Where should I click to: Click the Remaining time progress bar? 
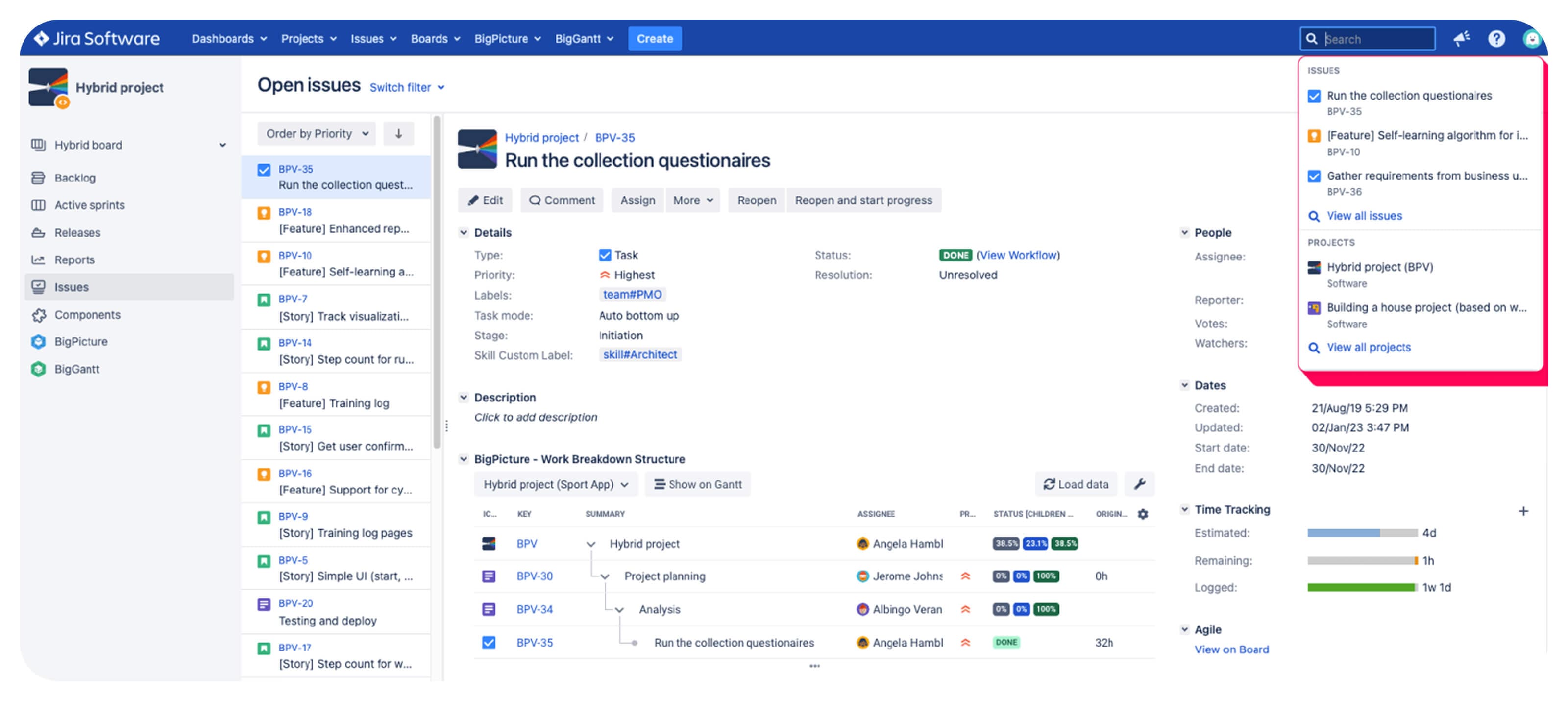1362,561
